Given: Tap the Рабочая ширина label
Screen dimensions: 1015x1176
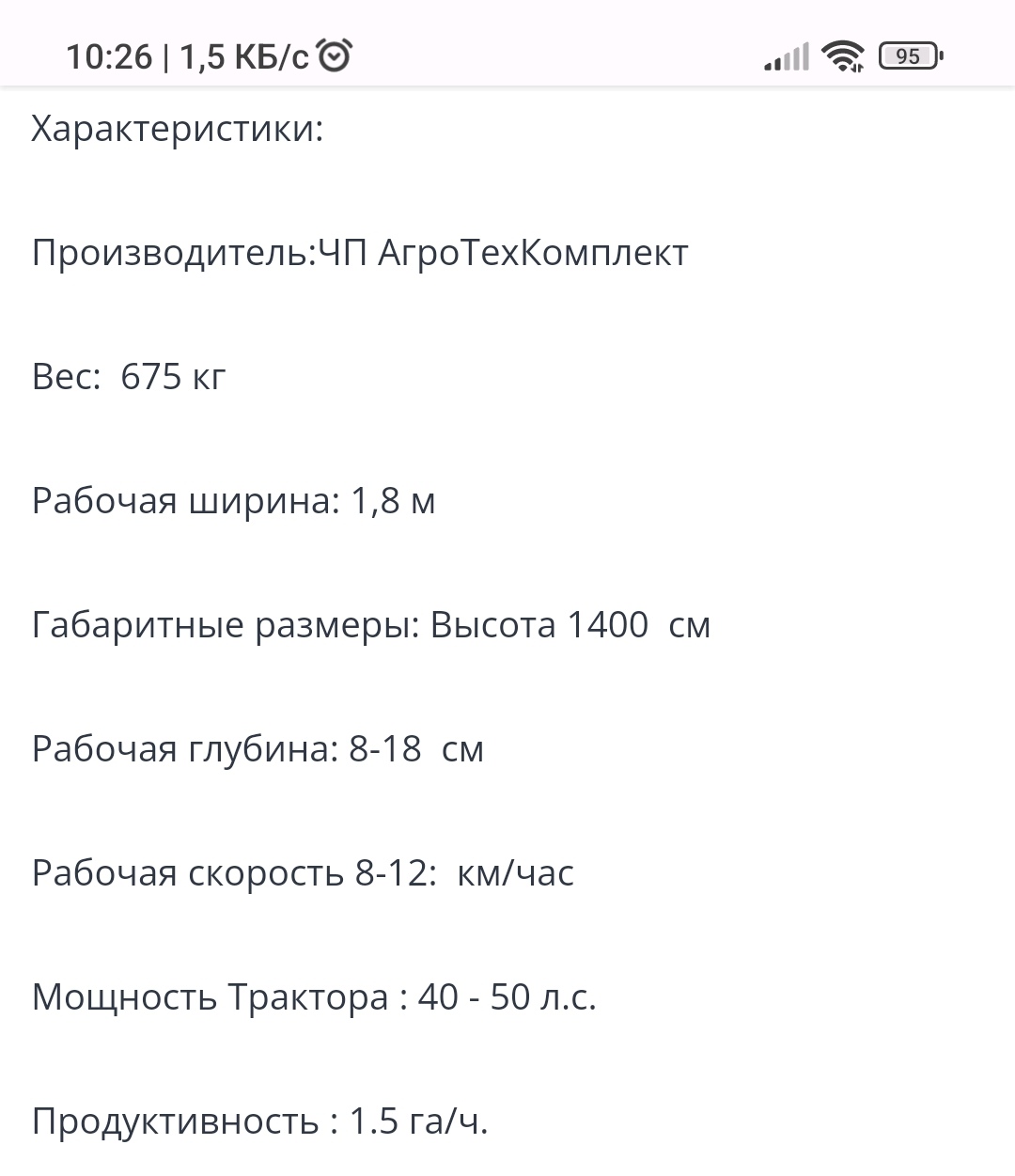Looking at the screenshot, I should click(185, 501).
